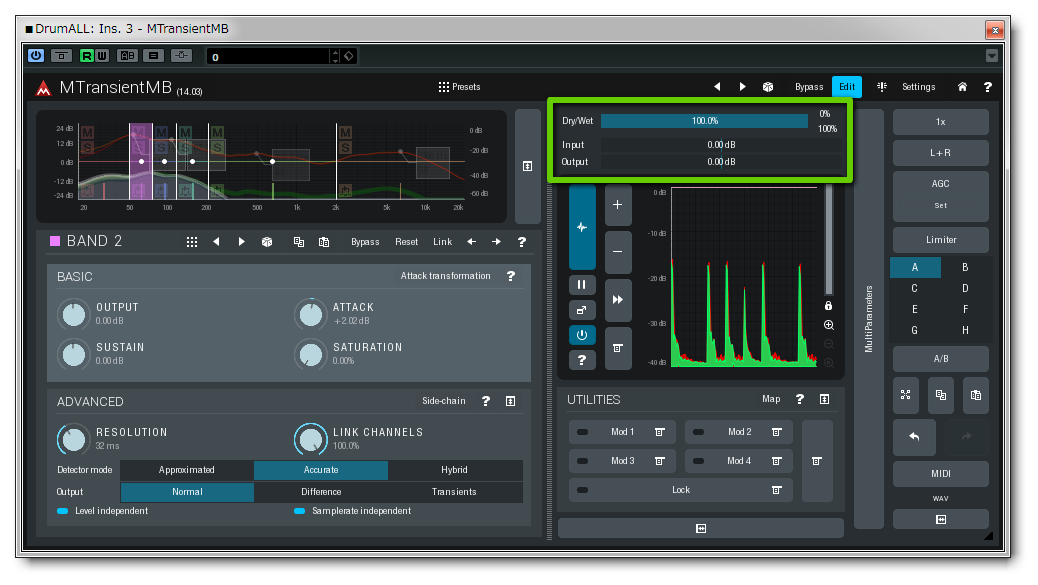
Task: Open global help question mark
Action: point(987,87)
